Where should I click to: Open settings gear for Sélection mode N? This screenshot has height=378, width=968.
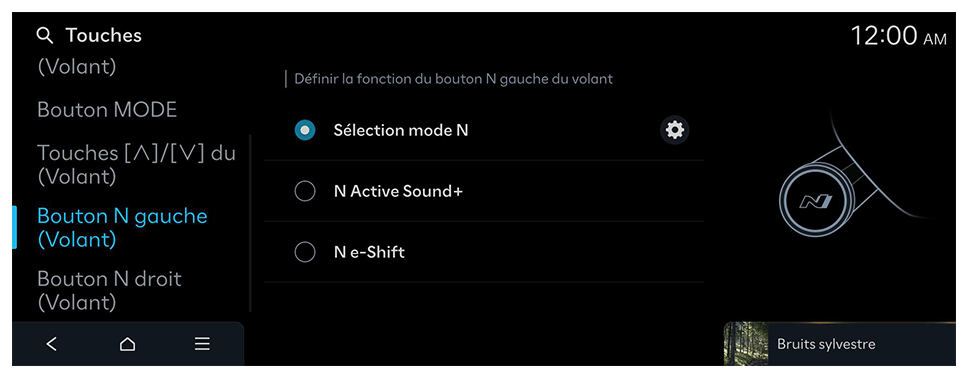674,130
